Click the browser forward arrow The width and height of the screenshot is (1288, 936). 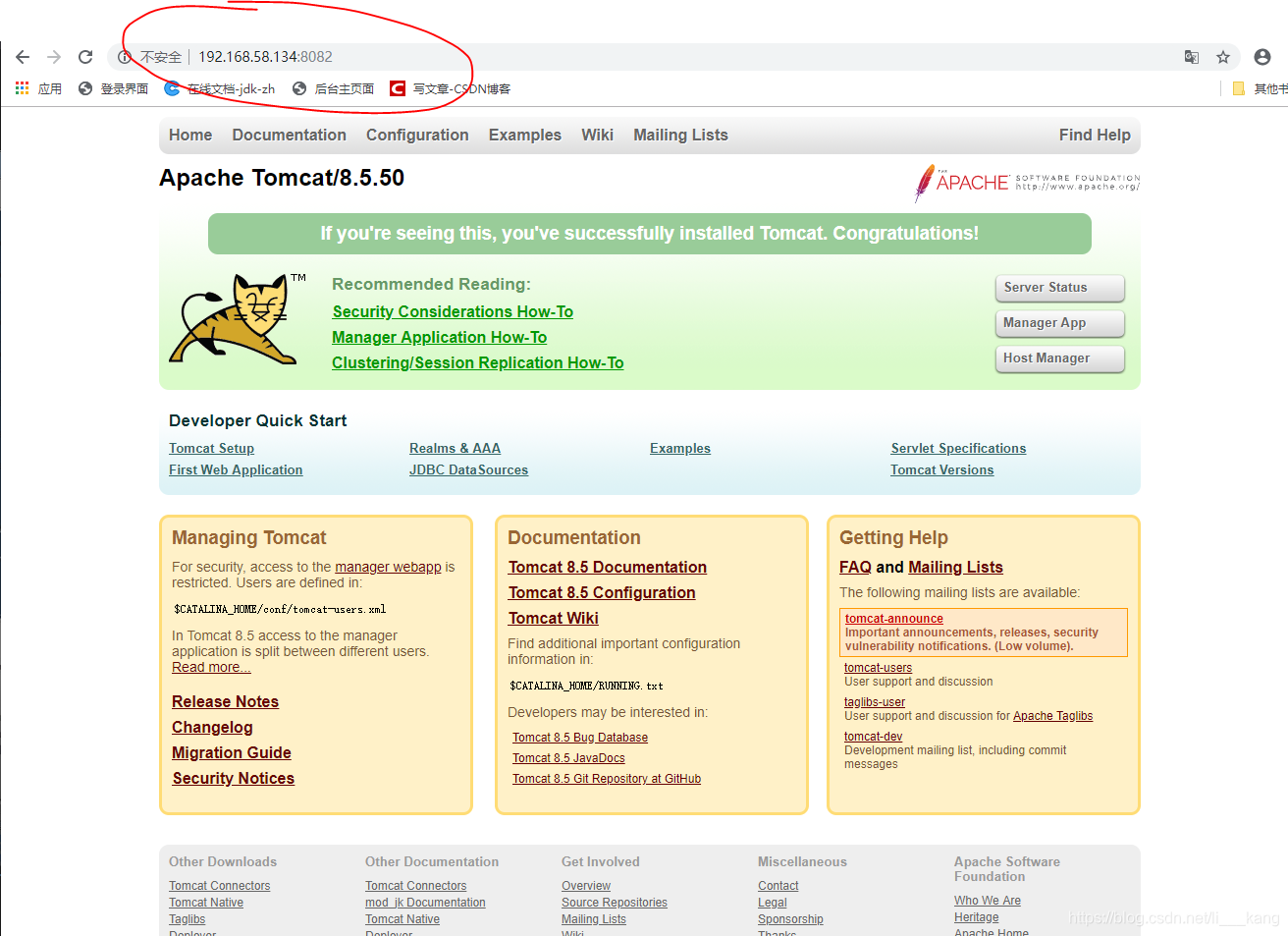click(54, 57)
